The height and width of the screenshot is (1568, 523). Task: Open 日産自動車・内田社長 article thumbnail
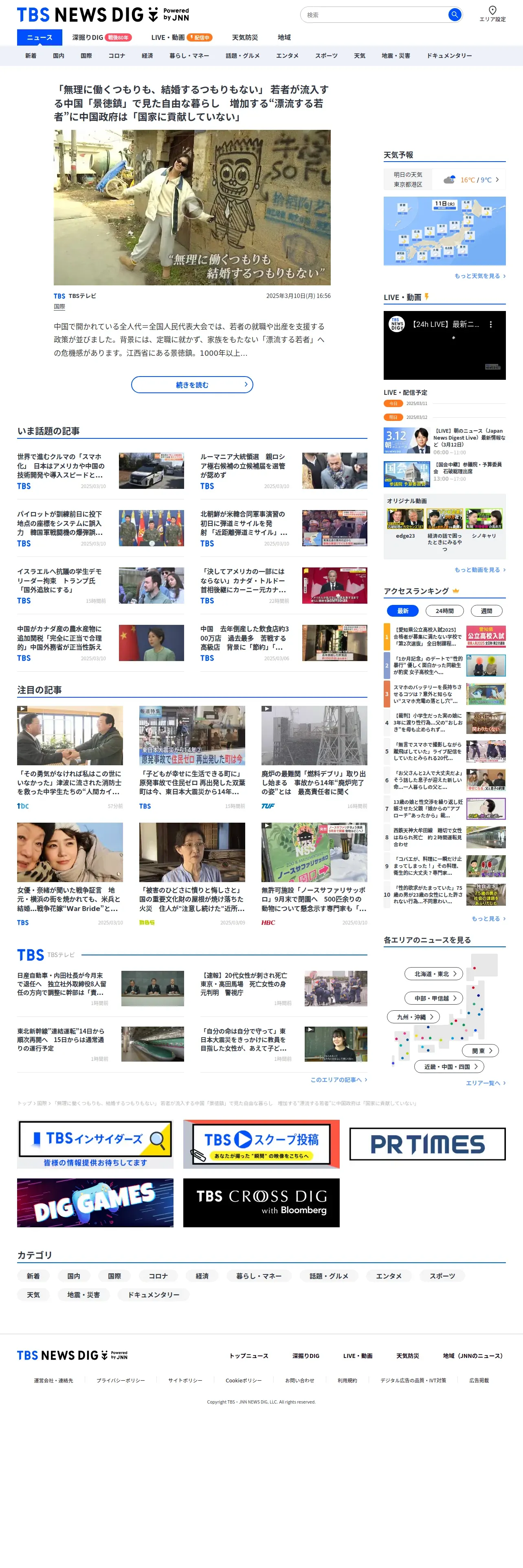pyautogui.click(x=152, y=988)
